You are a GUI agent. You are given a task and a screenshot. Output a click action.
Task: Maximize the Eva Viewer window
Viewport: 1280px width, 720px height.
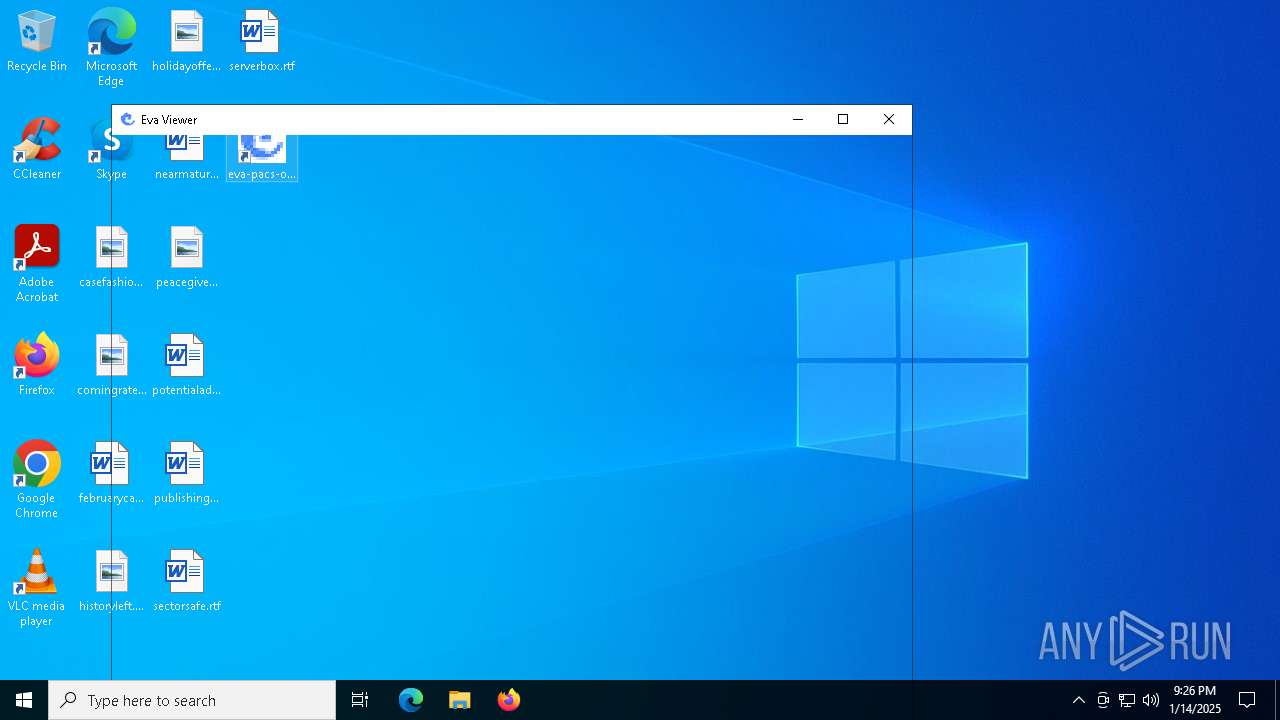[843, 119]
